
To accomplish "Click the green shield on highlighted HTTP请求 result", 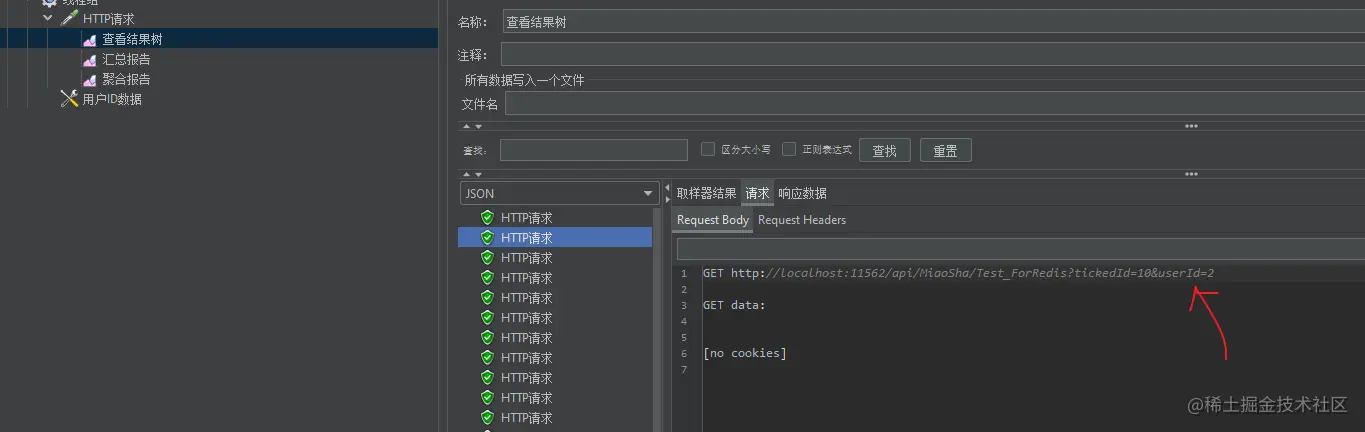I will pyautogui.click(x=487, y=238).
